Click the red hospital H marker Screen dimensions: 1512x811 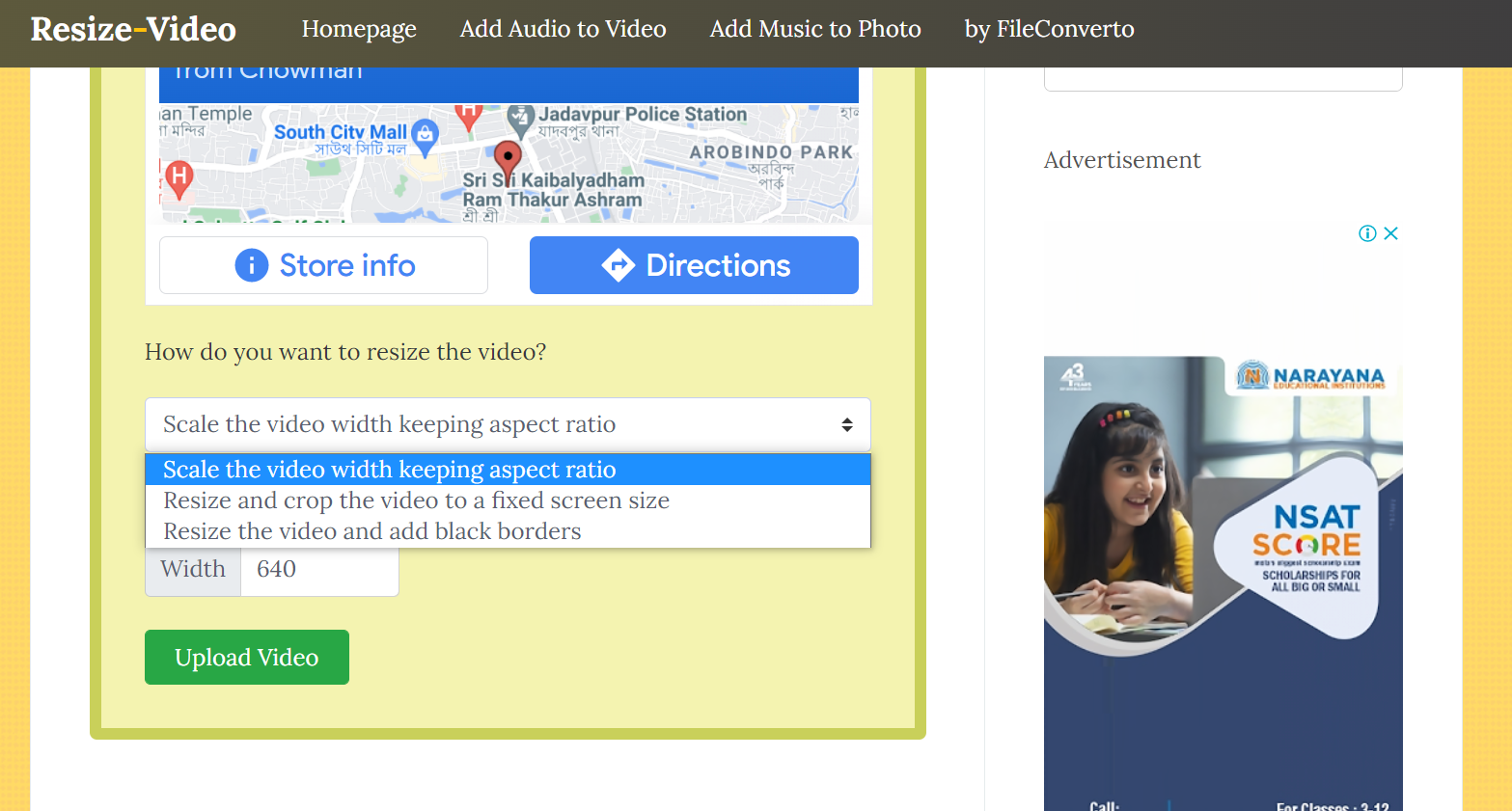[179, 179]
